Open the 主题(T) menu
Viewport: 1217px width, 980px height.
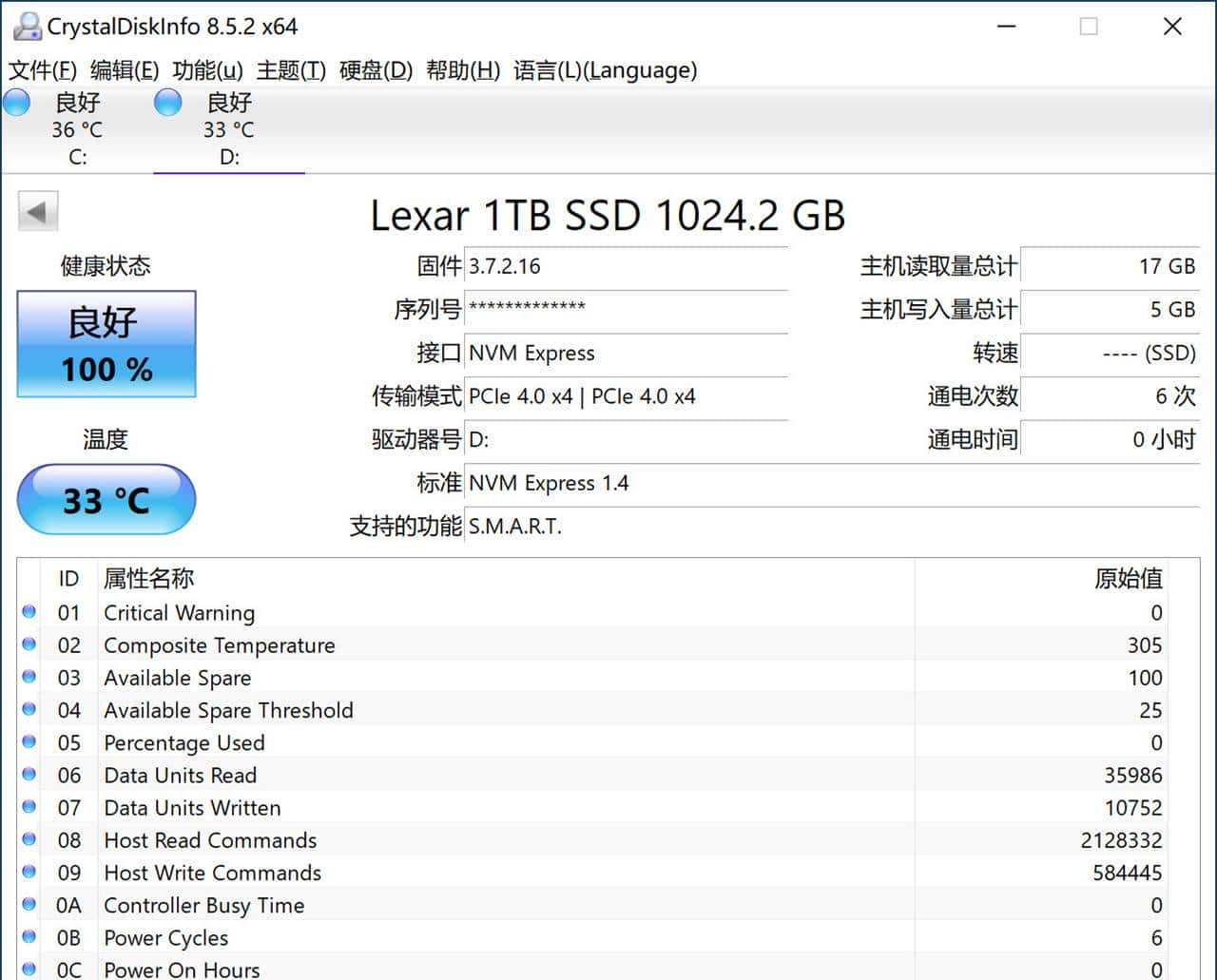(x=291, y=70)
